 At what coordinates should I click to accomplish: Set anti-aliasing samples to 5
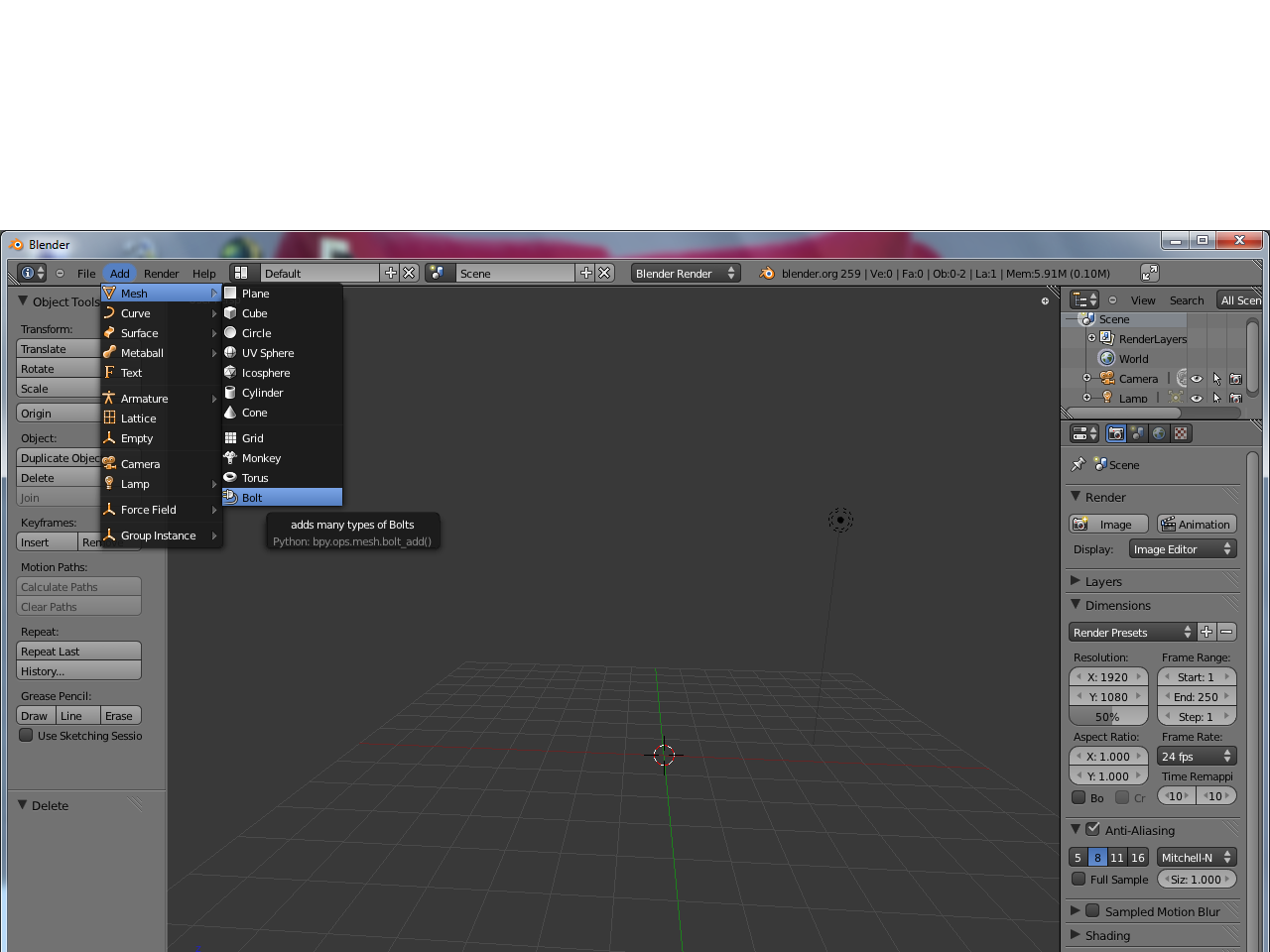click(1078, 858)
